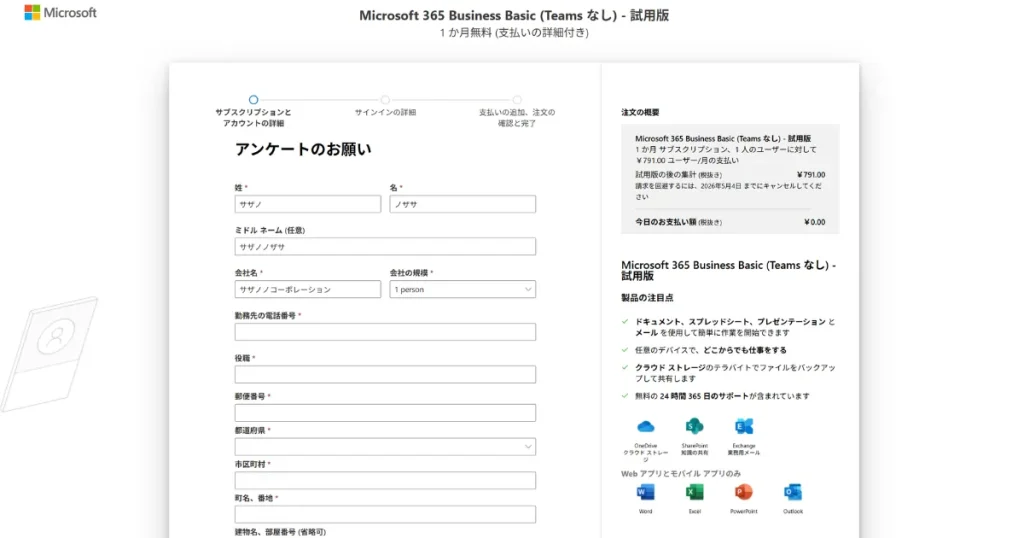Click the ミドル ネーム input field
Viewport: 1024px width, 538px height.
click(x=385, y=246)
